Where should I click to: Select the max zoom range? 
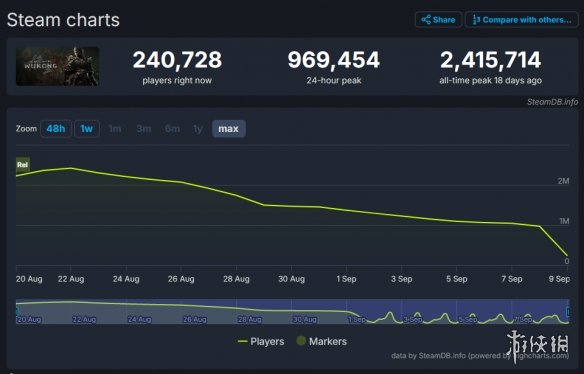(x=229, y=129)
